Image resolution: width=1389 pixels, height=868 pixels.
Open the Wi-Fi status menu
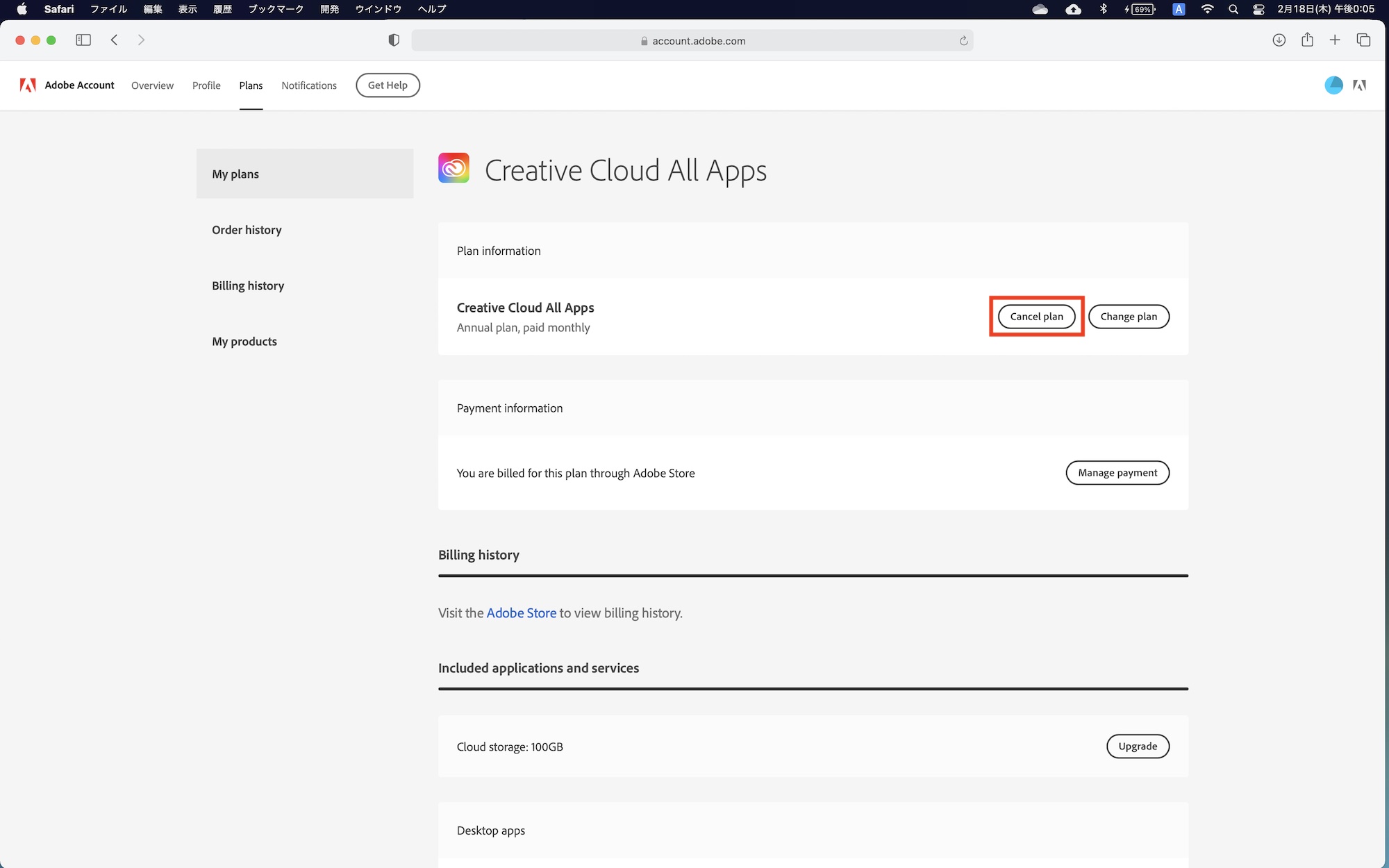point(1207,9)
